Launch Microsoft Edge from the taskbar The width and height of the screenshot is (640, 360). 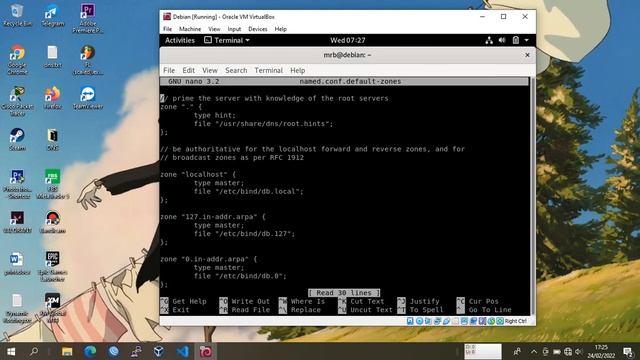pos(90,351)
